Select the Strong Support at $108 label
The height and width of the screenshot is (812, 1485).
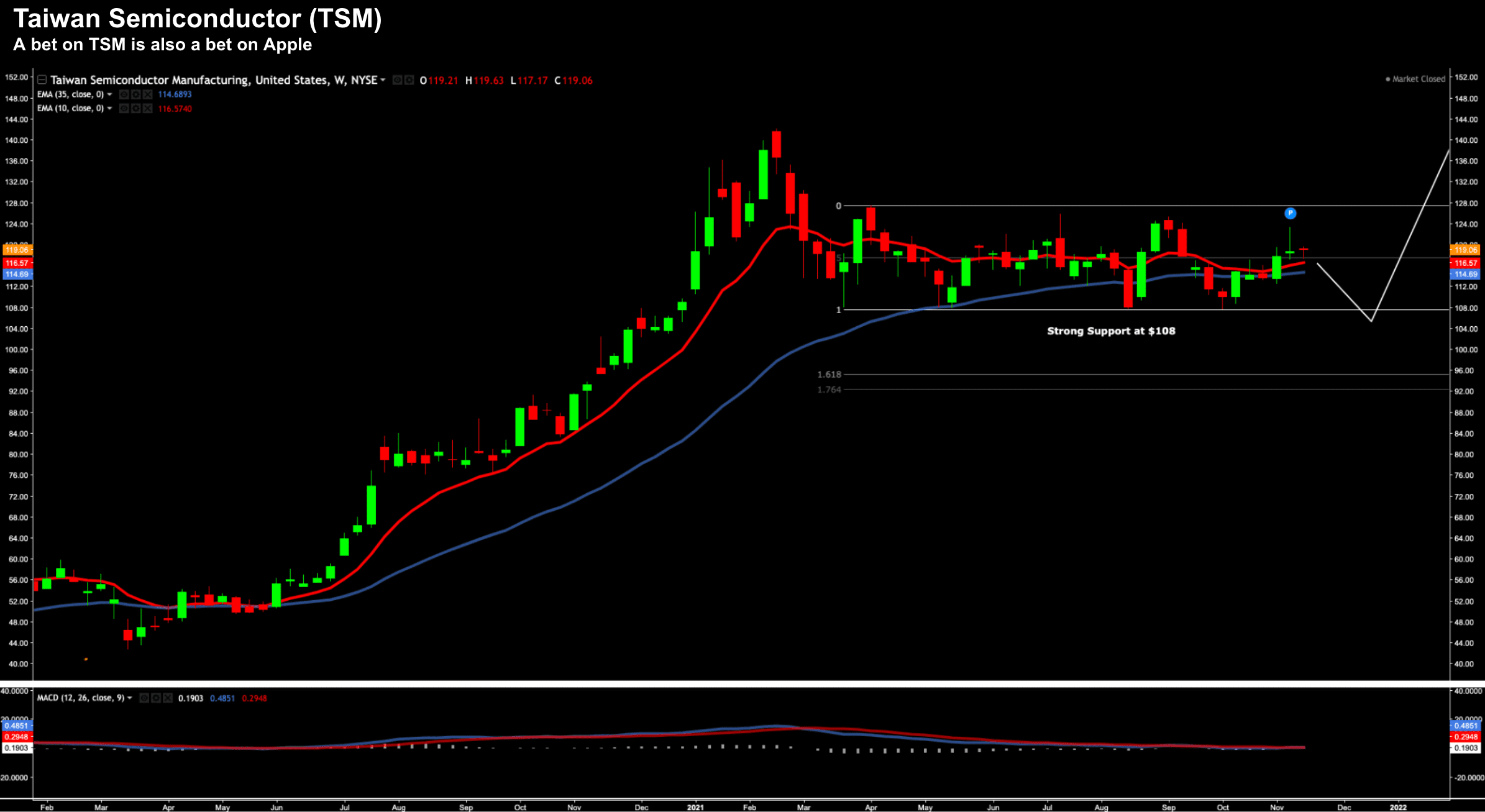click(x=1111, y=331)
